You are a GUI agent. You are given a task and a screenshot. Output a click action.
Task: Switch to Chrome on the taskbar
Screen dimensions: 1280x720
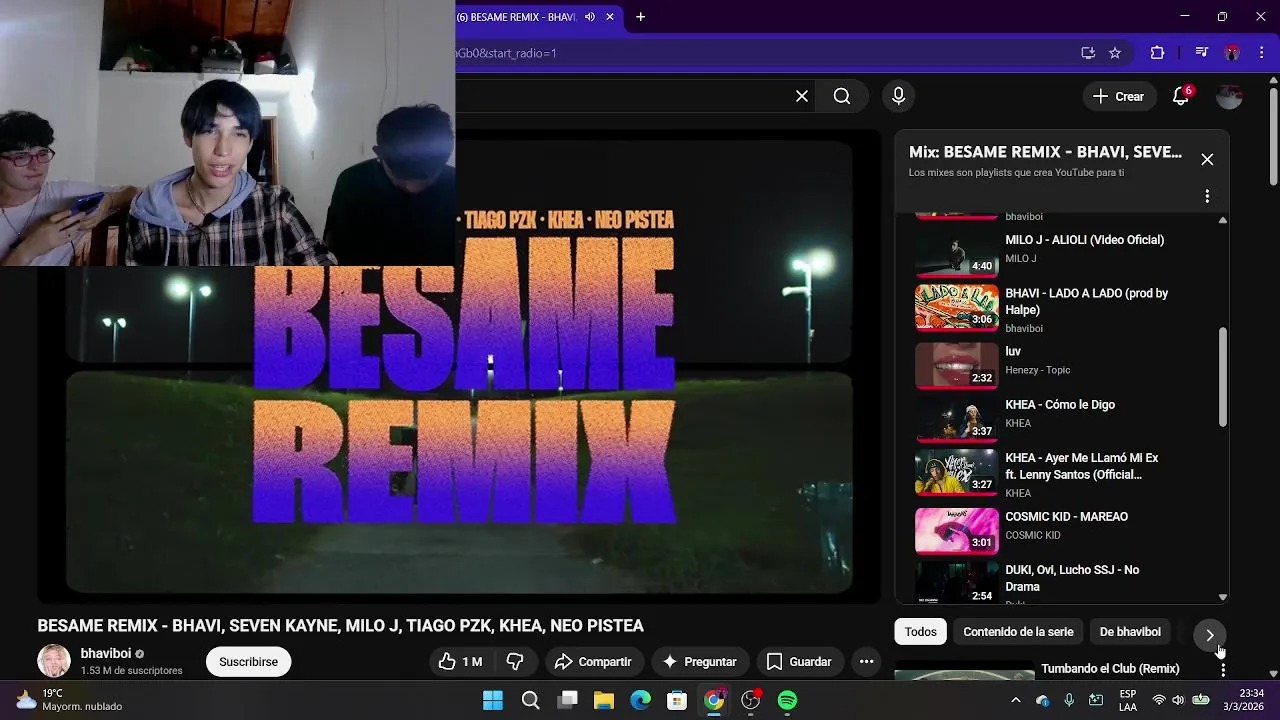click(714, 701)
